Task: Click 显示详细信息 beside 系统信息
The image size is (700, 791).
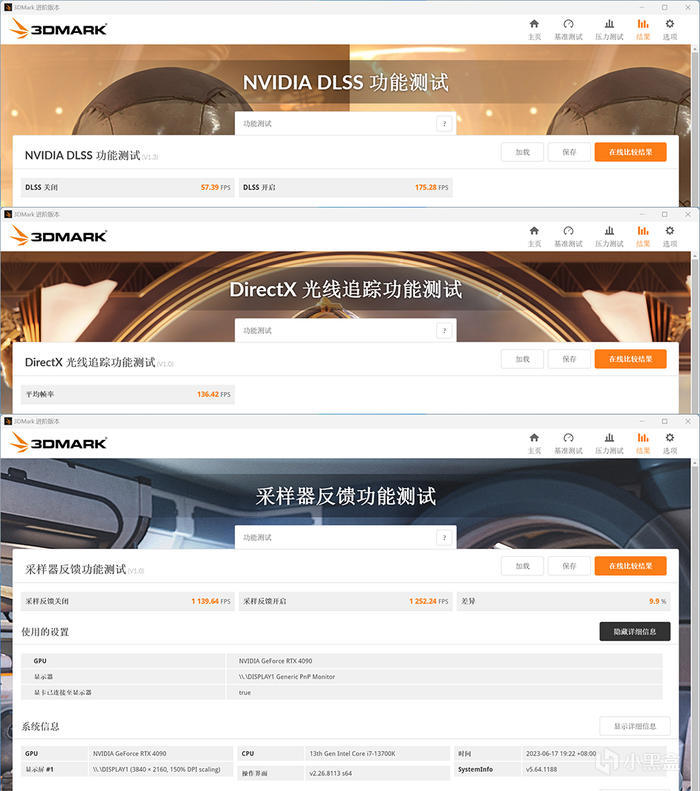Action: click(x=634, y=726)
